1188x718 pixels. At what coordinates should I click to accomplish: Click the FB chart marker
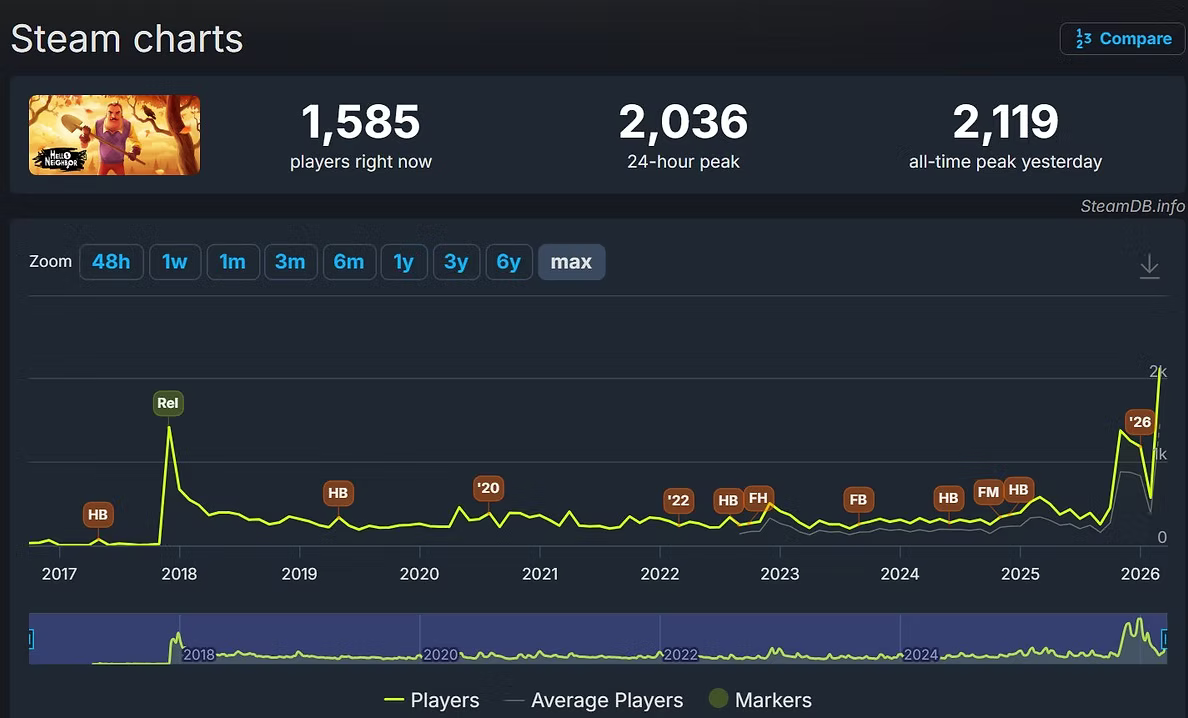[858, 500]
